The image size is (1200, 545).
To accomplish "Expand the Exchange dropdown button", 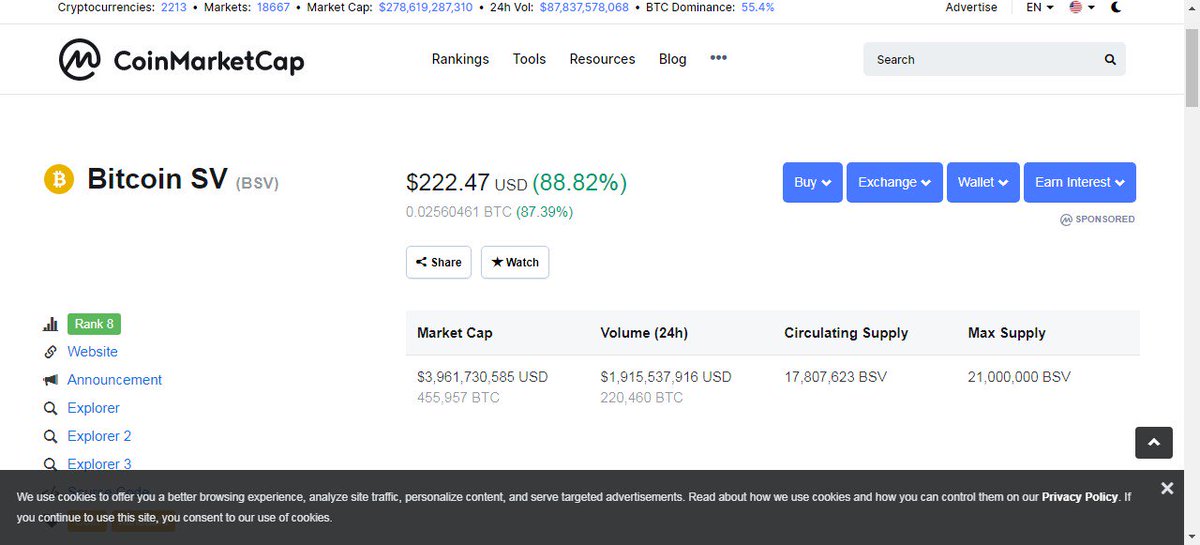I will pyautogui.click(x=894, y=182).
